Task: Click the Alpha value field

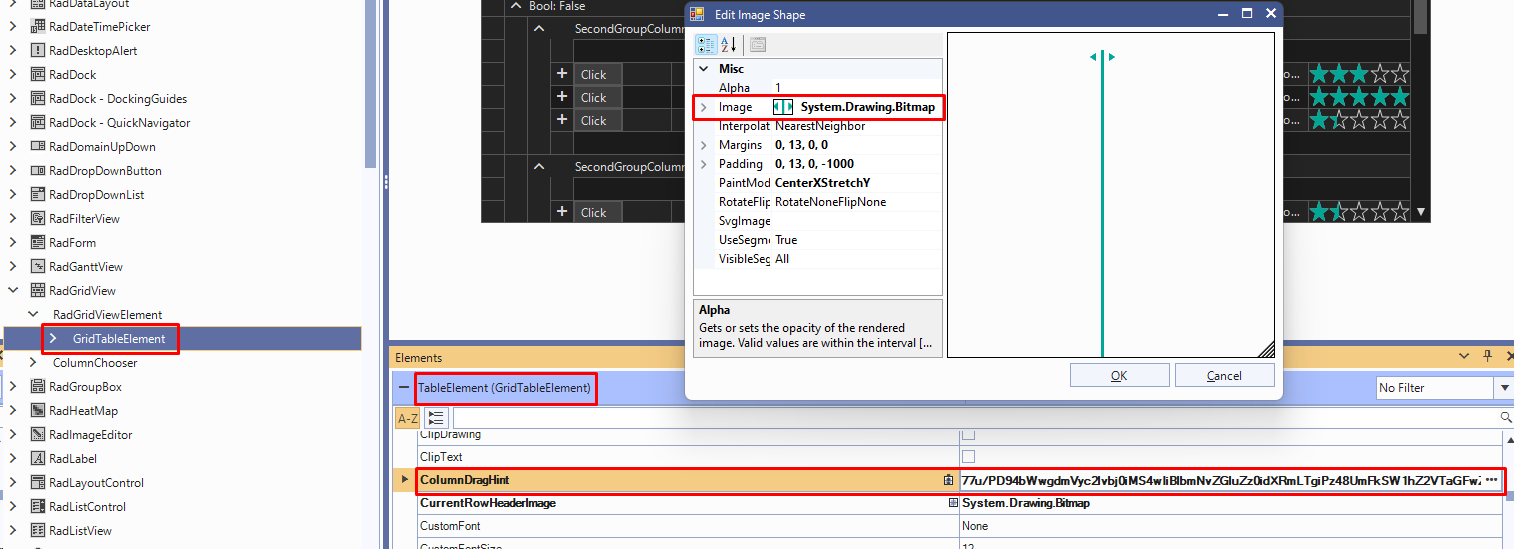Action: coord(857,88)
